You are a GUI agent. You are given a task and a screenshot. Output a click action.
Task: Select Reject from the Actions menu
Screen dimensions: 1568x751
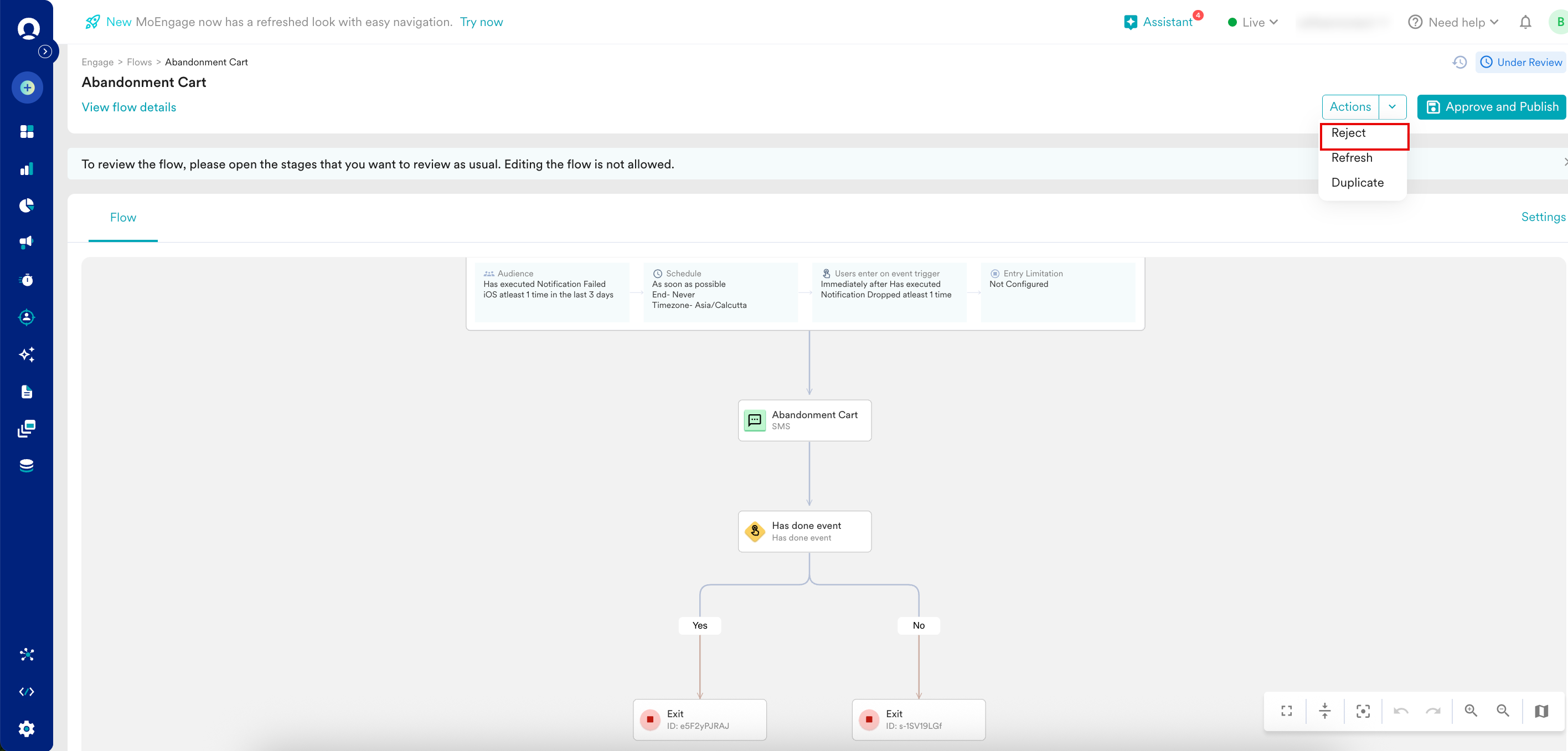tap(1348, 133)
